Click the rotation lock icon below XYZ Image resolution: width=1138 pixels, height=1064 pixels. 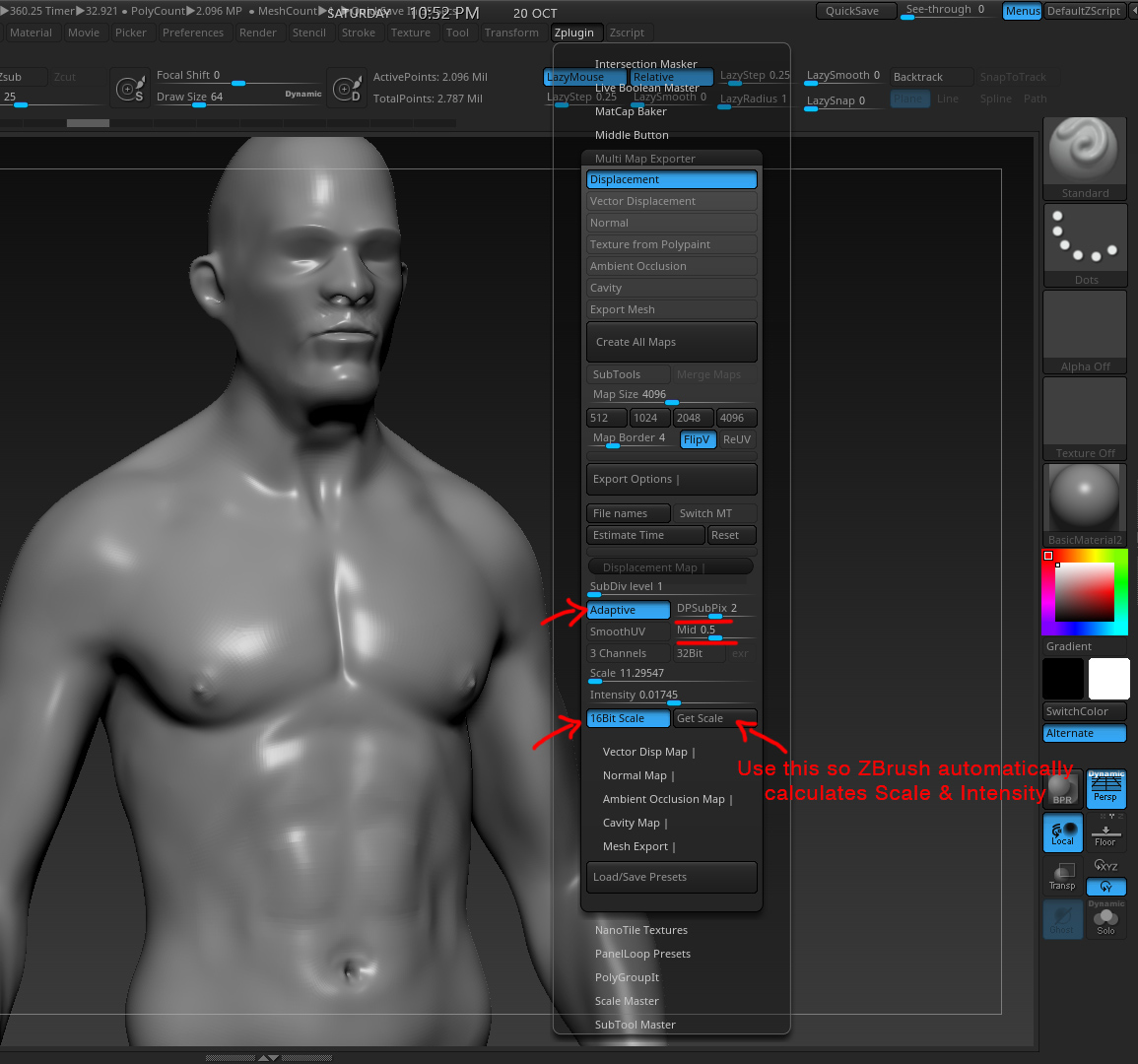coord(1105,887)
